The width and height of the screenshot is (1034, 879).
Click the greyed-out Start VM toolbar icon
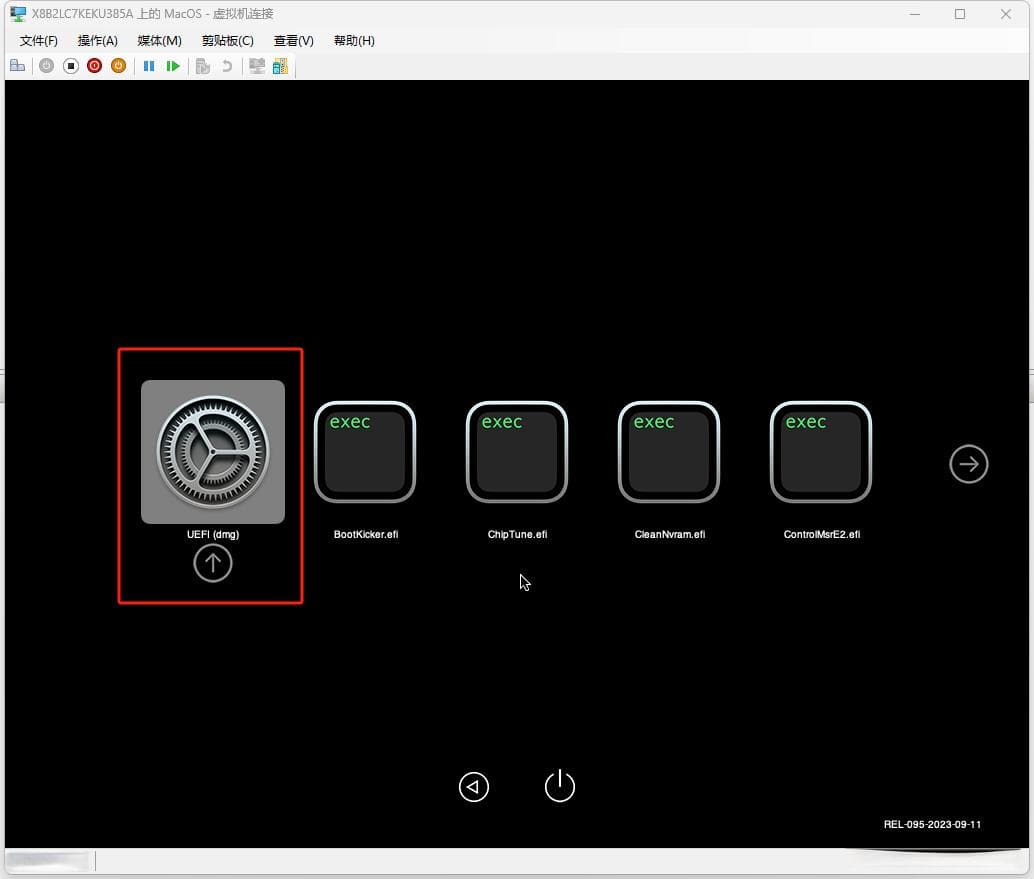coord(46,66)
